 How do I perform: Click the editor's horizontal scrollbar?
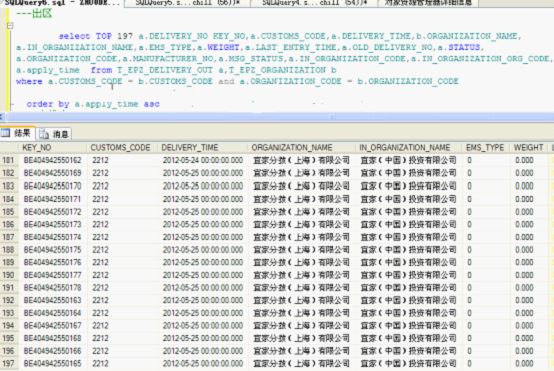[277, 116]
